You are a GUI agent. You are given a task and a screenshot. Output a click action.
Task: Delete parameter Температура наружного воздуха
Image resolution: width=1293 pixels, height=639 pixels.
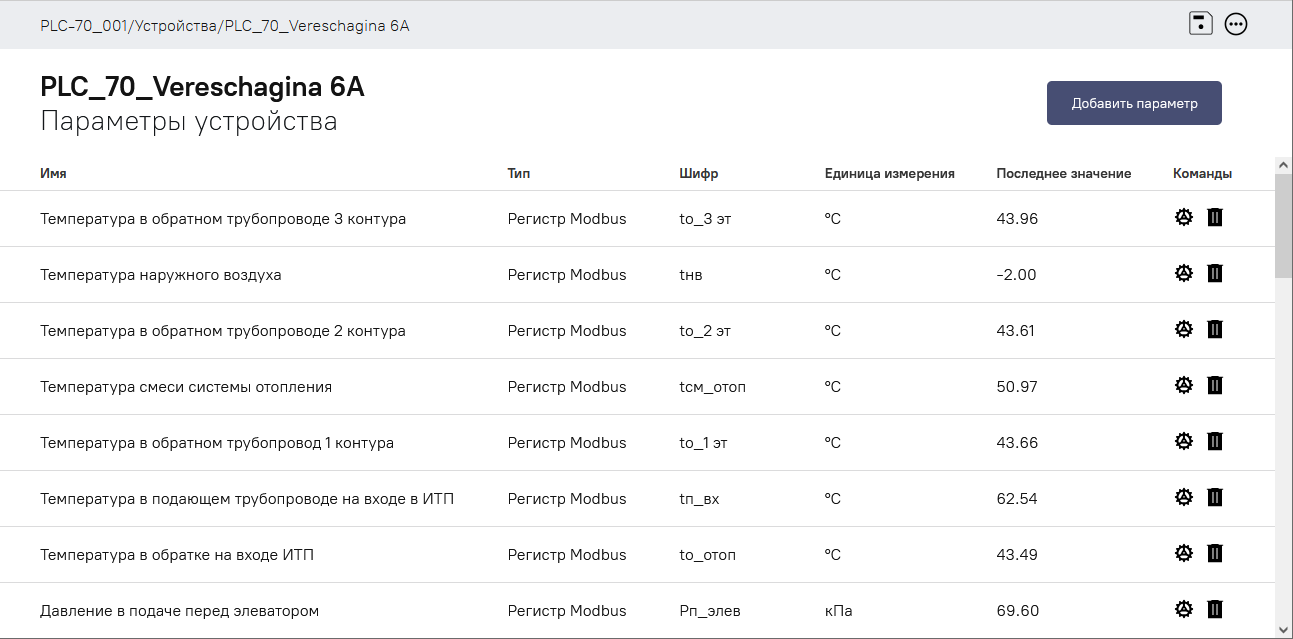click(x=1215, y=273)
